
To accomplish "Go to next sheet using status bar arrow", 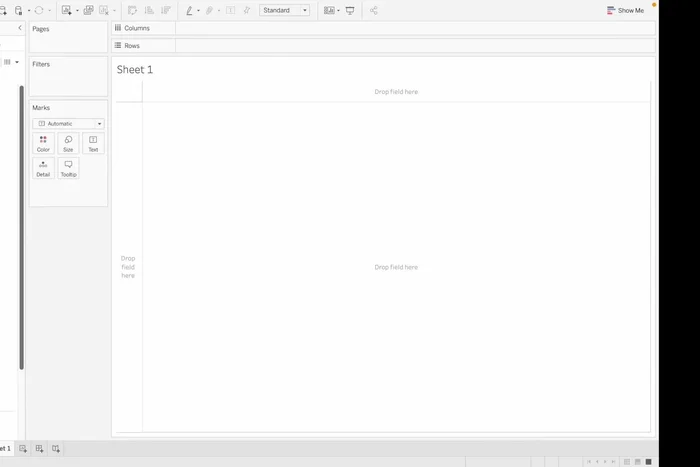I will [605, 462].
